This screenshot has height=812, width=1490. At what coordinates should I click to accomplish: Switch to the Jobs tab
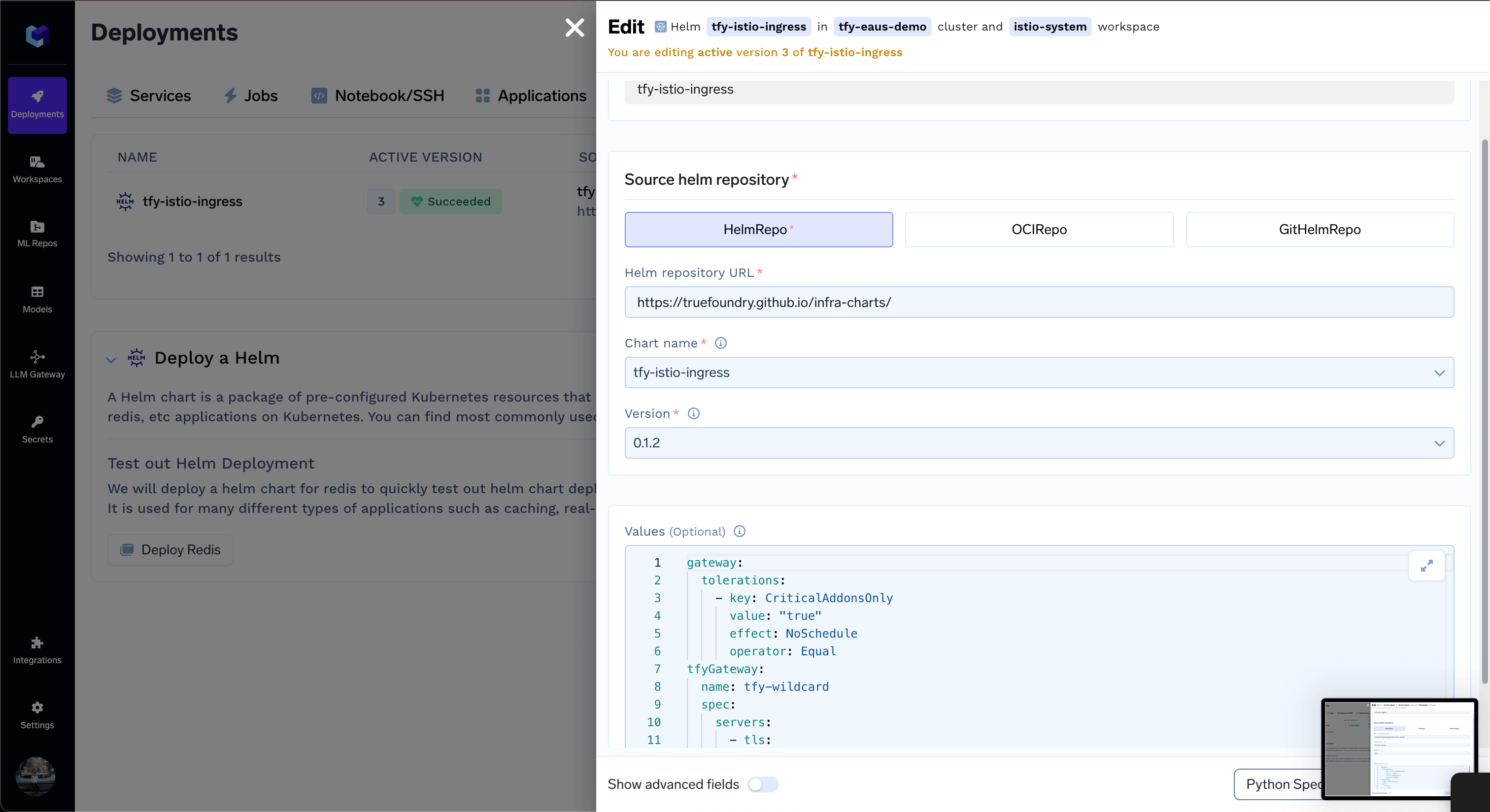click(x=250, y=96)
